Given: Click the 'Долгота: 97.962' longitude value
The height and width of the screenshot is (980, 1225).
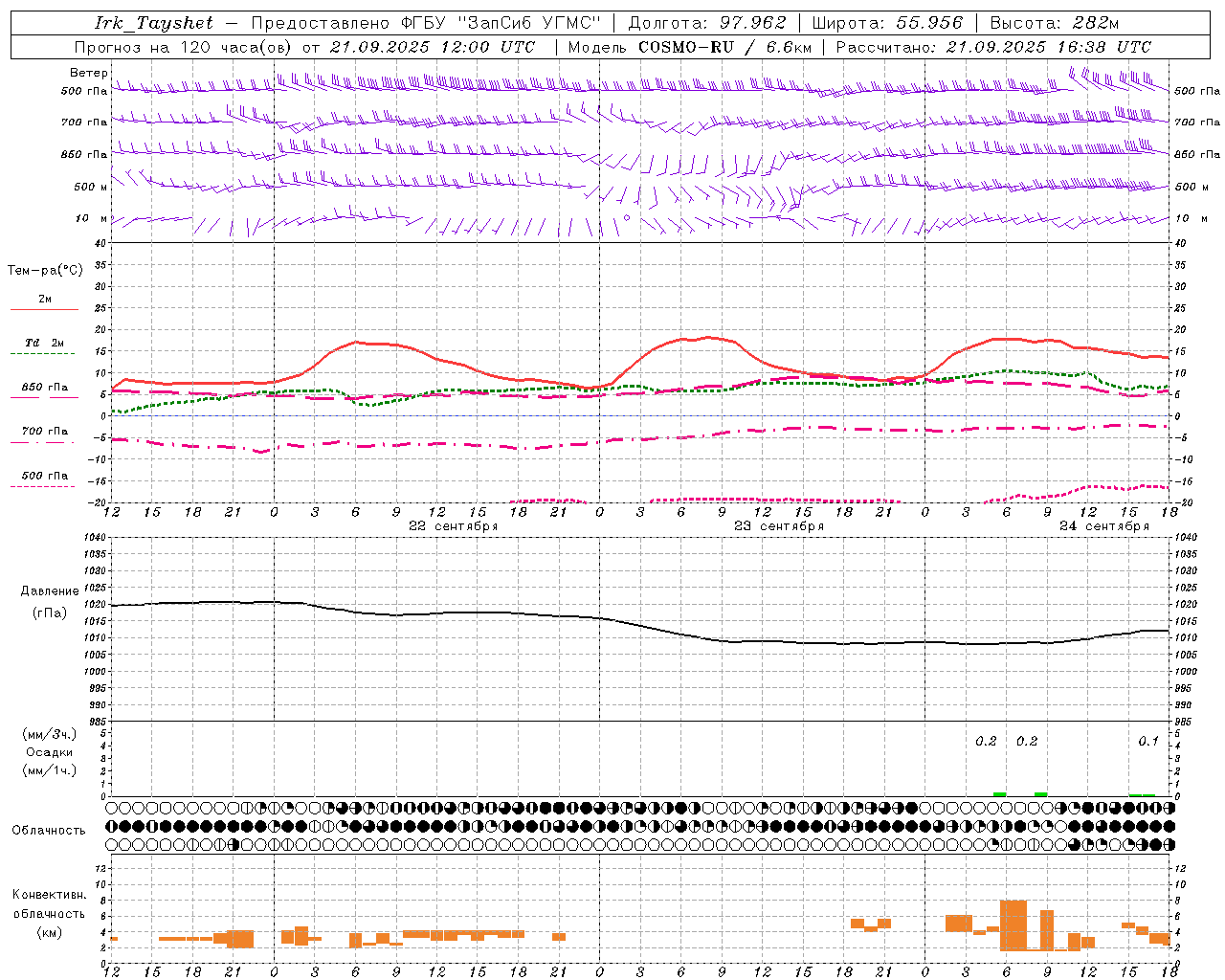Looking at the screenshot, I should click(x=707, y=23).
